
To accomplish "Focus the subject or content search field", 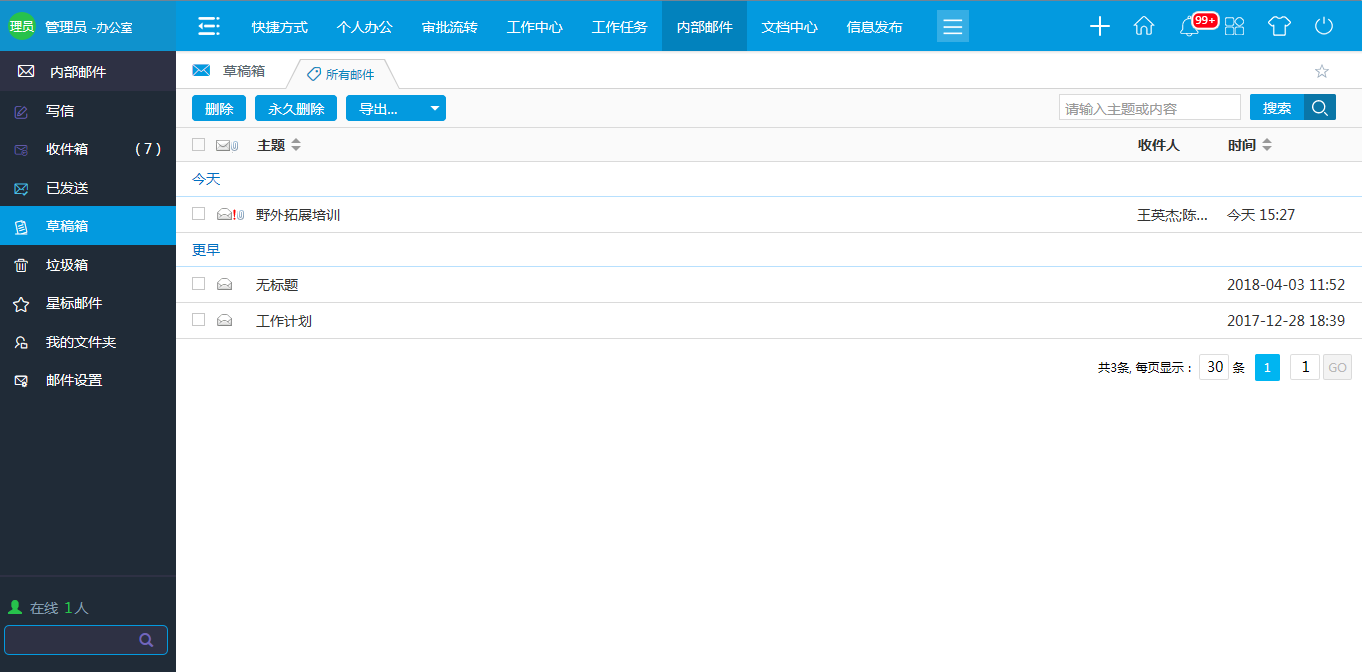I will [x=1149, y=108].
